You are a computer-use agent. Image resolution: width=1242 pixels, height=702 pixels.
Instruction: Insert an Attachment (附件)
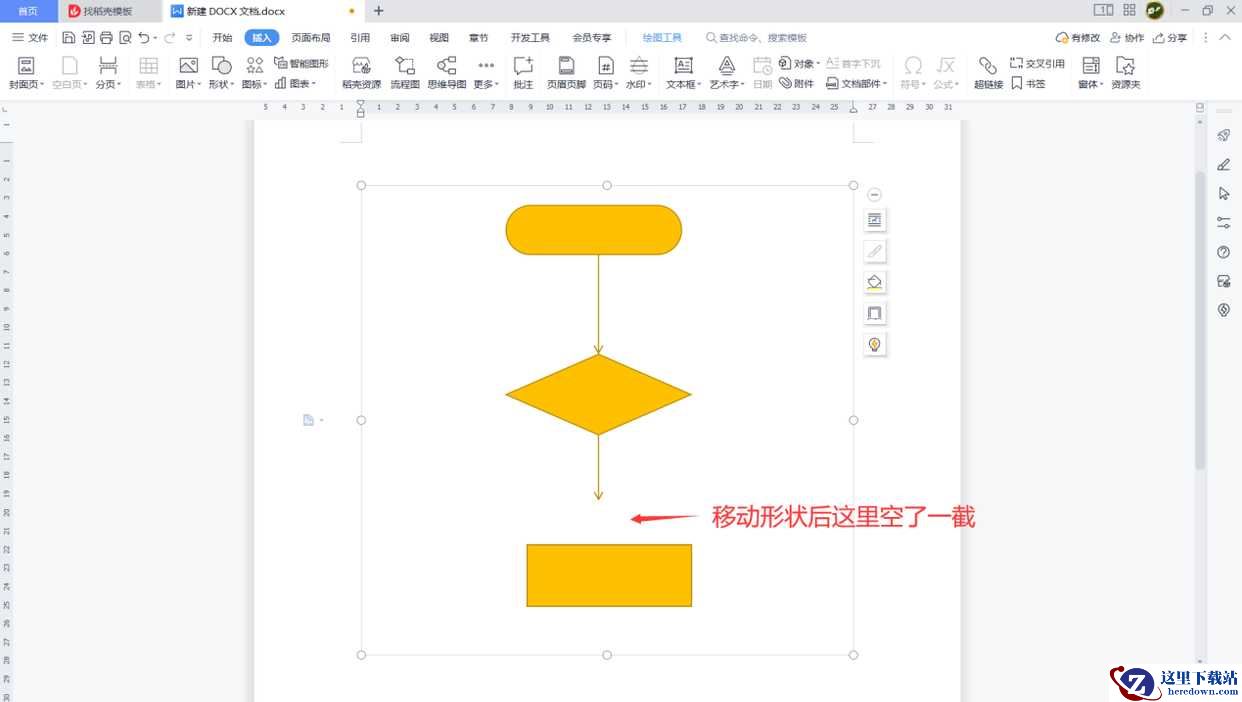click(x=797, y=84)
